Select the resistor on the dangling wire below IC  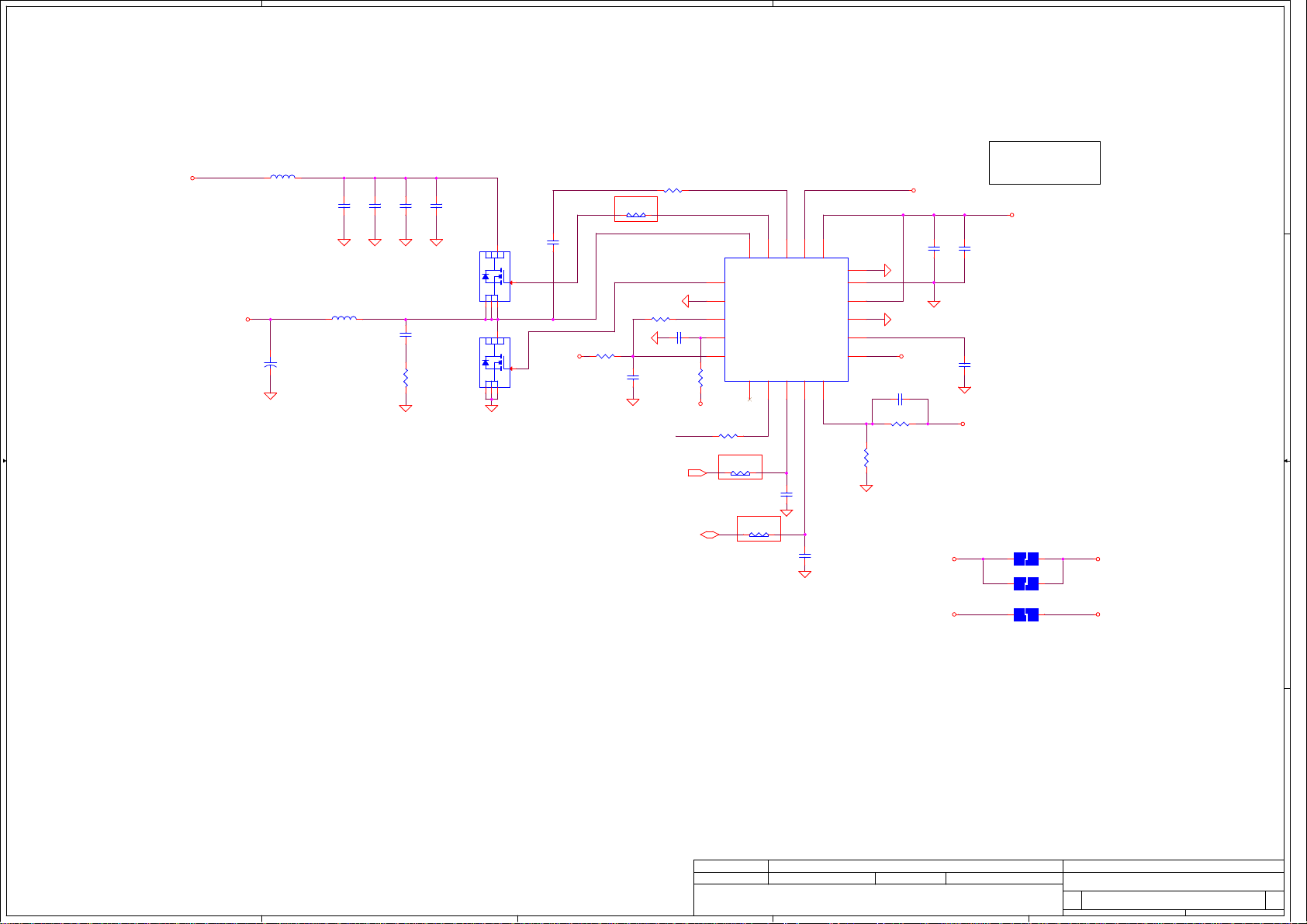(728, 436)
